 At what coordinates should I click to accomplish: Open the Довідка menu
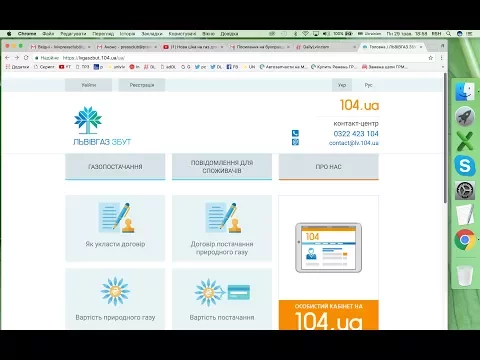tap(229, 34)
